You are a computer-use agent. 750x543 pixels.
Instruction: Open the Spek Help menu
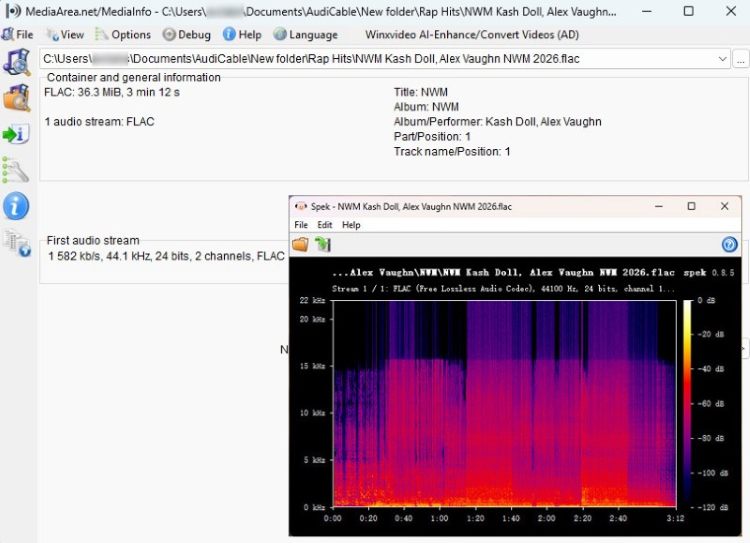coord(351,225)
